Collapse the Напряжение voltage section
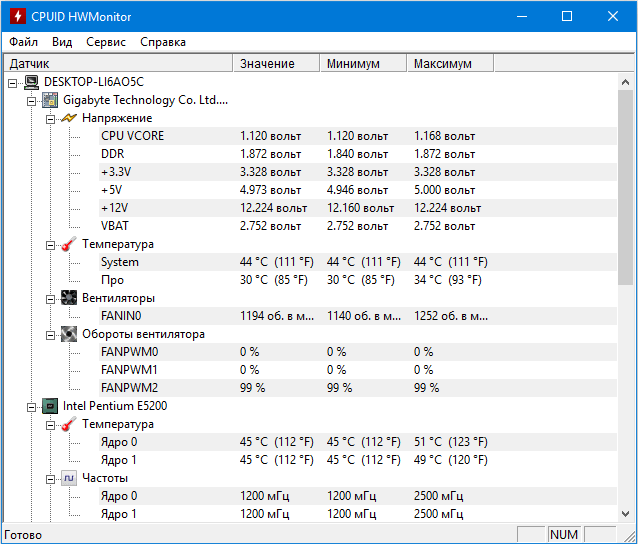Screen dimensions: 638x544 click(x=49, y=118)
